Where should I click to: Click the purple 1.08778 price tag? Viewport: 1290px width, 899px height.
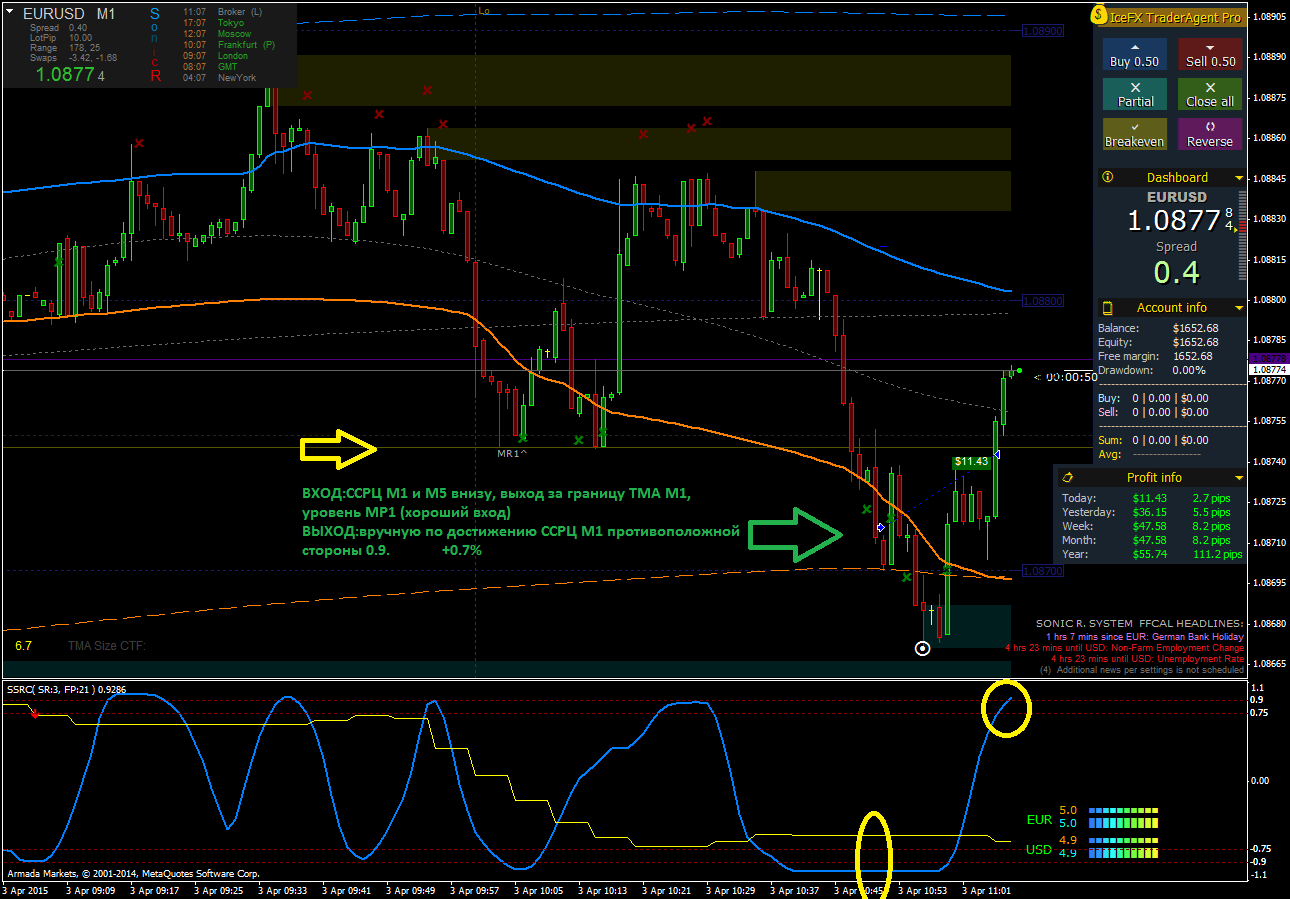[1270, 358]
